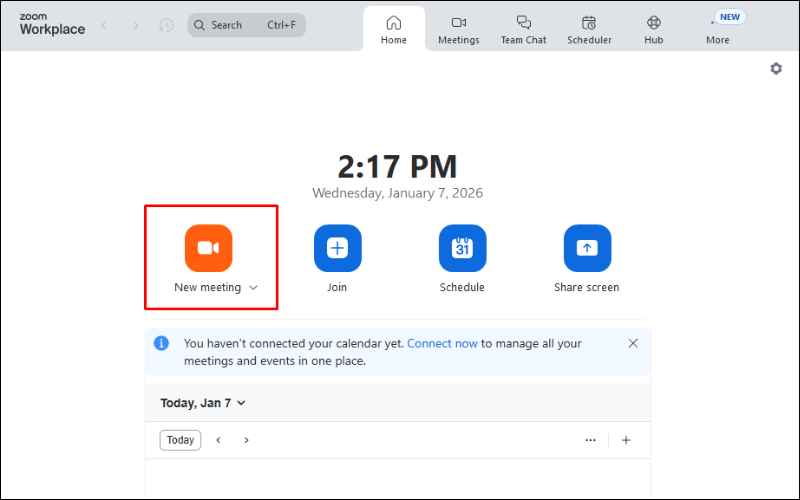This screenshot has width=800, height=500.
Task: Open the More menu tab
Action: 718,30
